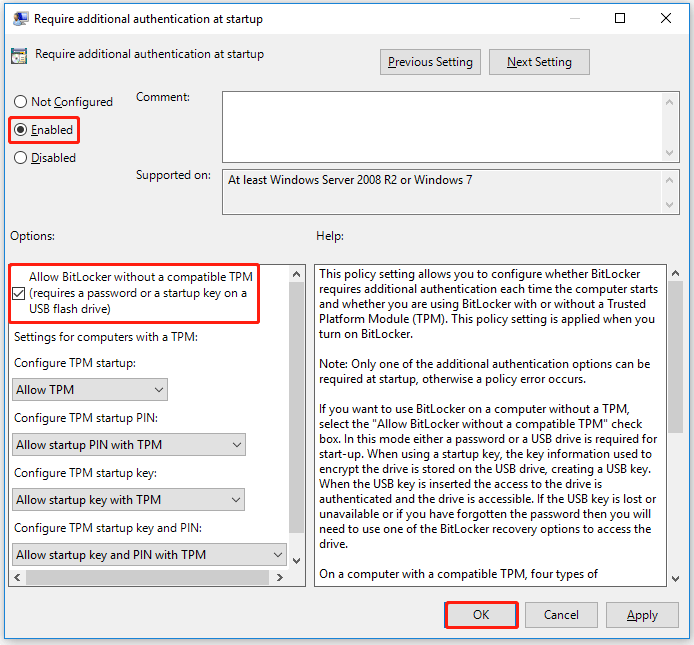This screenshot has height=645, width=694.
Task: Expand the Configure TPM startup PIN dropdown
Action: coord(129,444)
